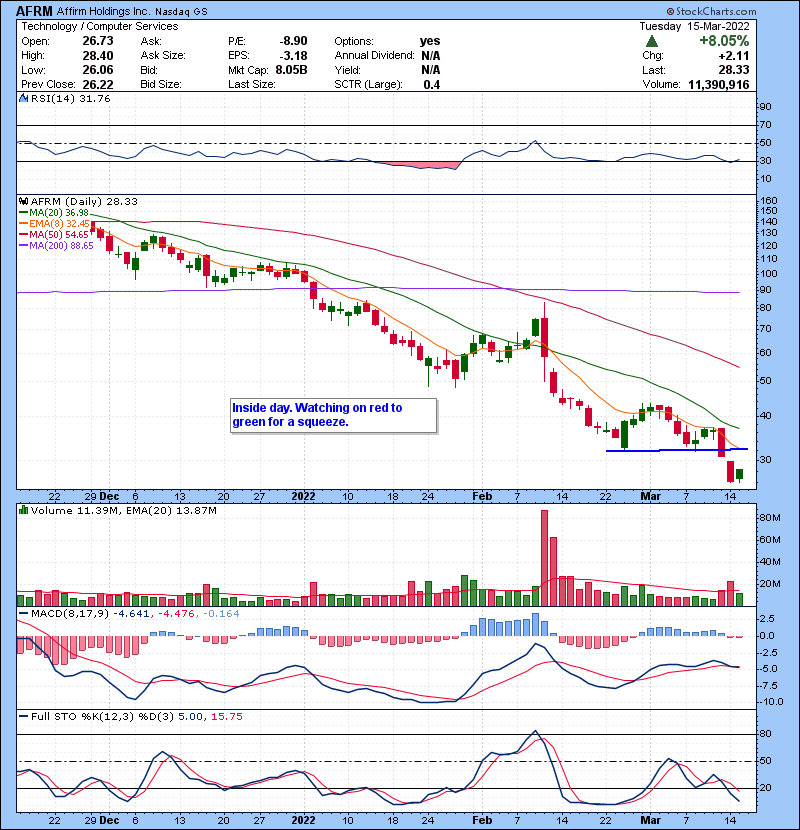Click the blue horizontal support line near 30
The width and height of the screenshot is (800, 830).
[x=677, y=450]
